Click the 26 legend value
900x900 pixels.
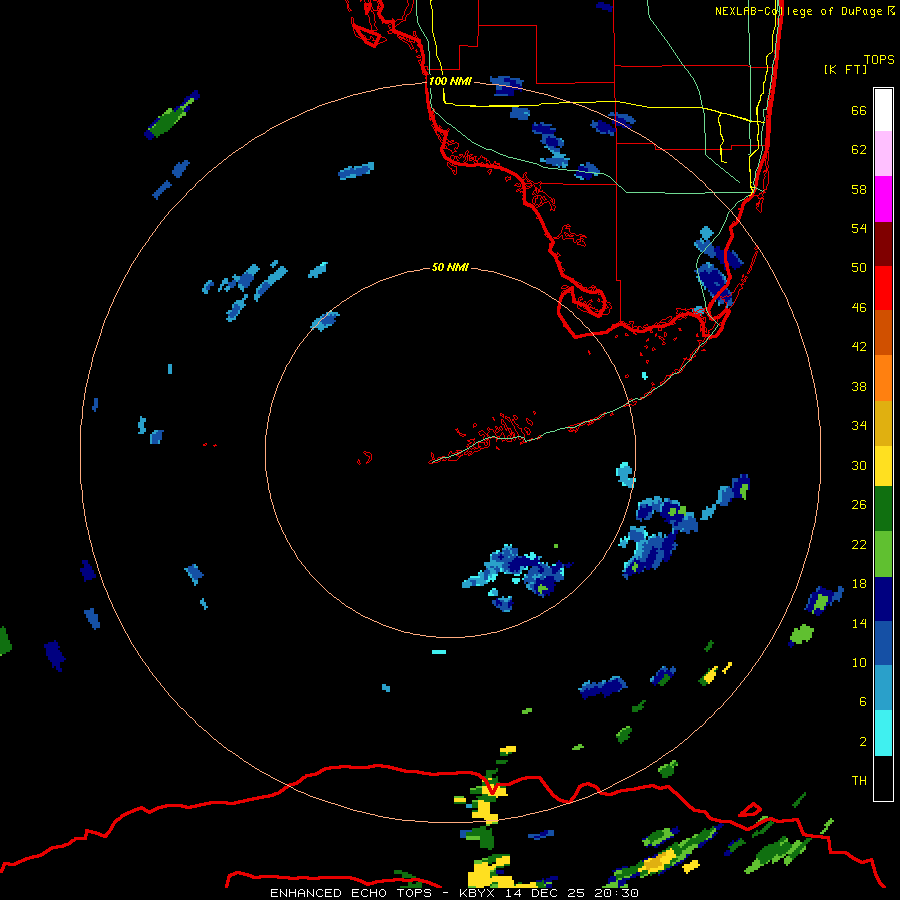[x=859, y=504]
